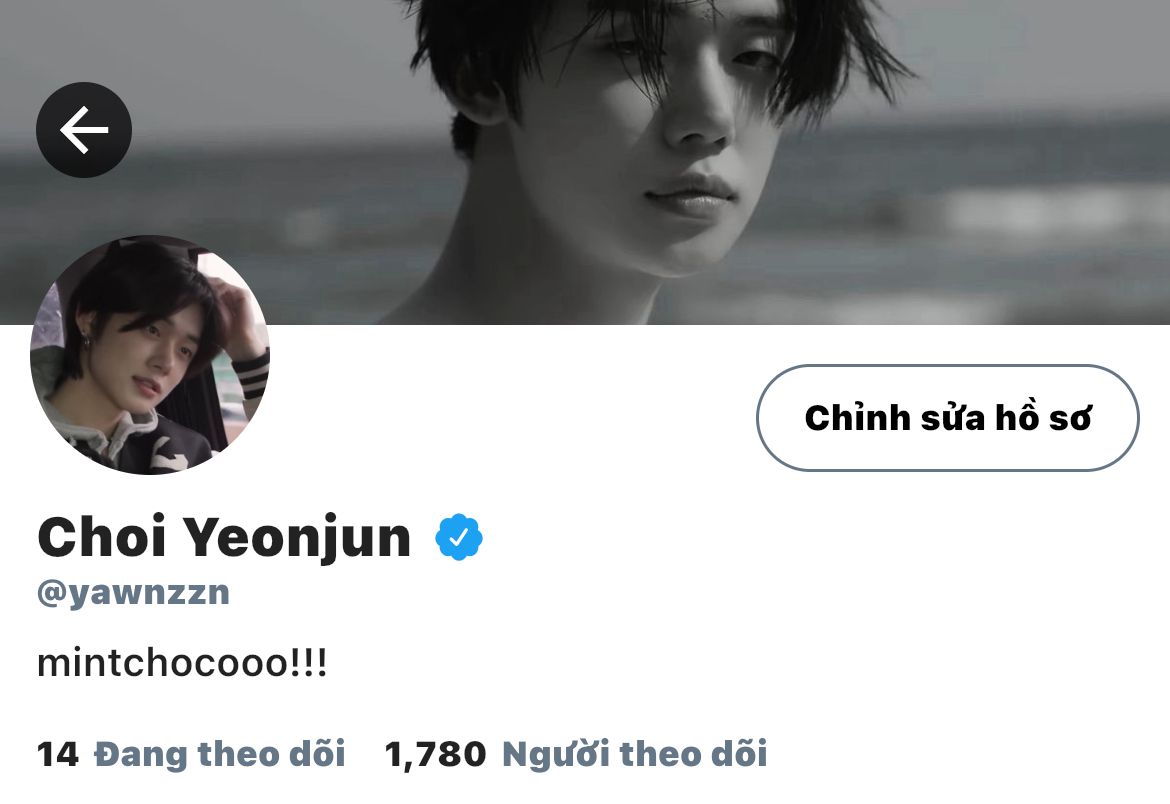Open the Đang theo dõi list

tap(219, 754)
